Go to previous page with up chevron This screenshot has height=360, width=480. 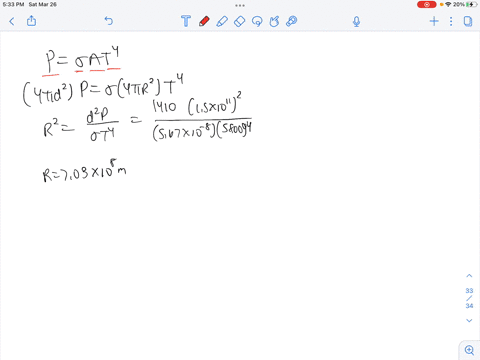click(469, 276)
